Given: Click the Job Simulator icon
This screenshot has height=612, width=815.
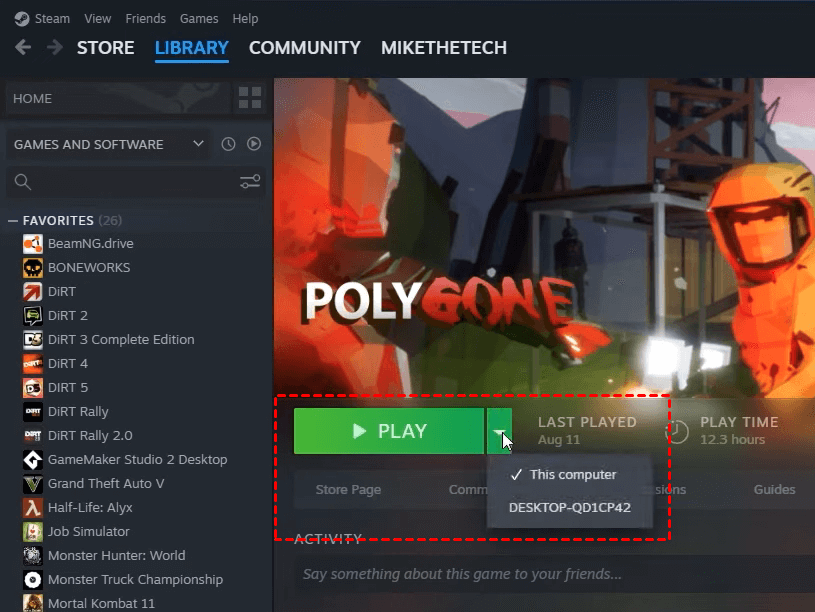Looking at the screenshot, I should pyautogui.click(x=33, y=531).
